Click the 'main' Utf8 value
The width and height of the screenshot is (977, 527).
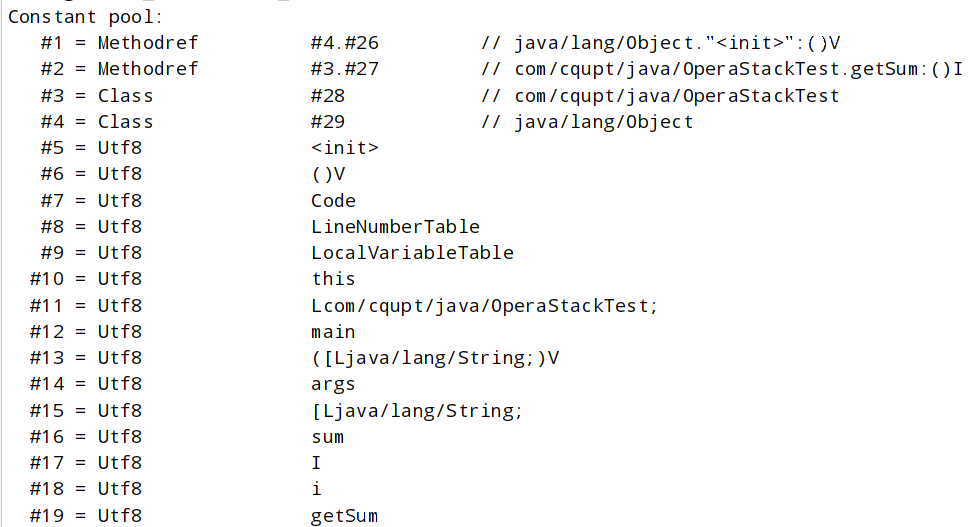pyautogui.click(x=333, y=333)
